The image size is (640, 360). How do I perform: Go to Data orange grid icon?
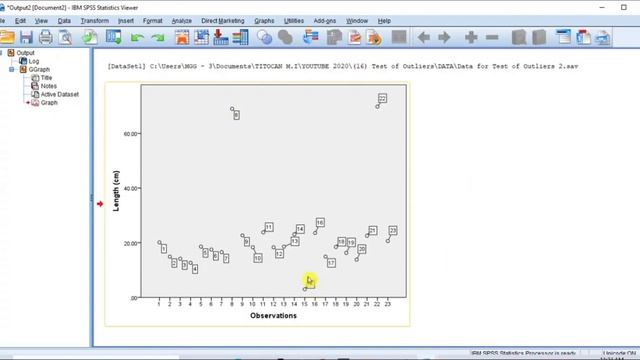click(x=182, y=38)
